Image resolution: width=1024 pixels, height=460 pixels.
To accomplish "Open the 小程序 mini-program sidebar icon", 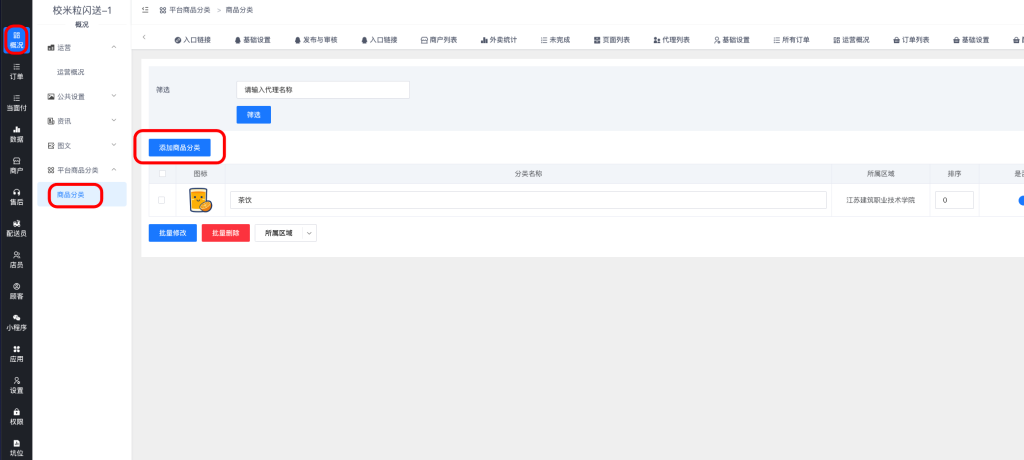I will tap(16, 322).
